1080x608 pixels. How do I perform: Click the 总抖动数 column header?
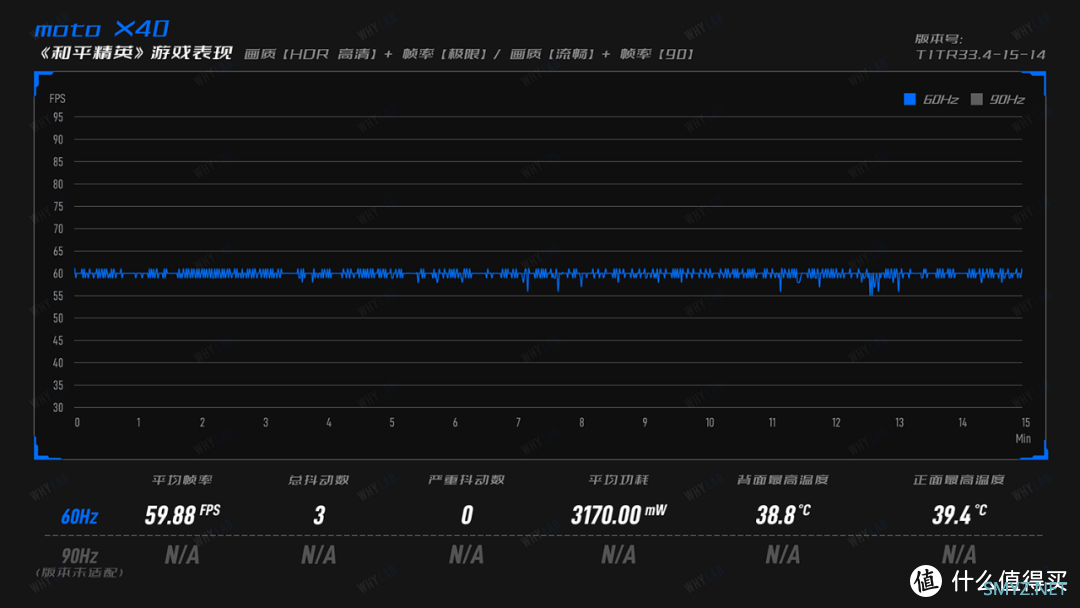point(318,480)
